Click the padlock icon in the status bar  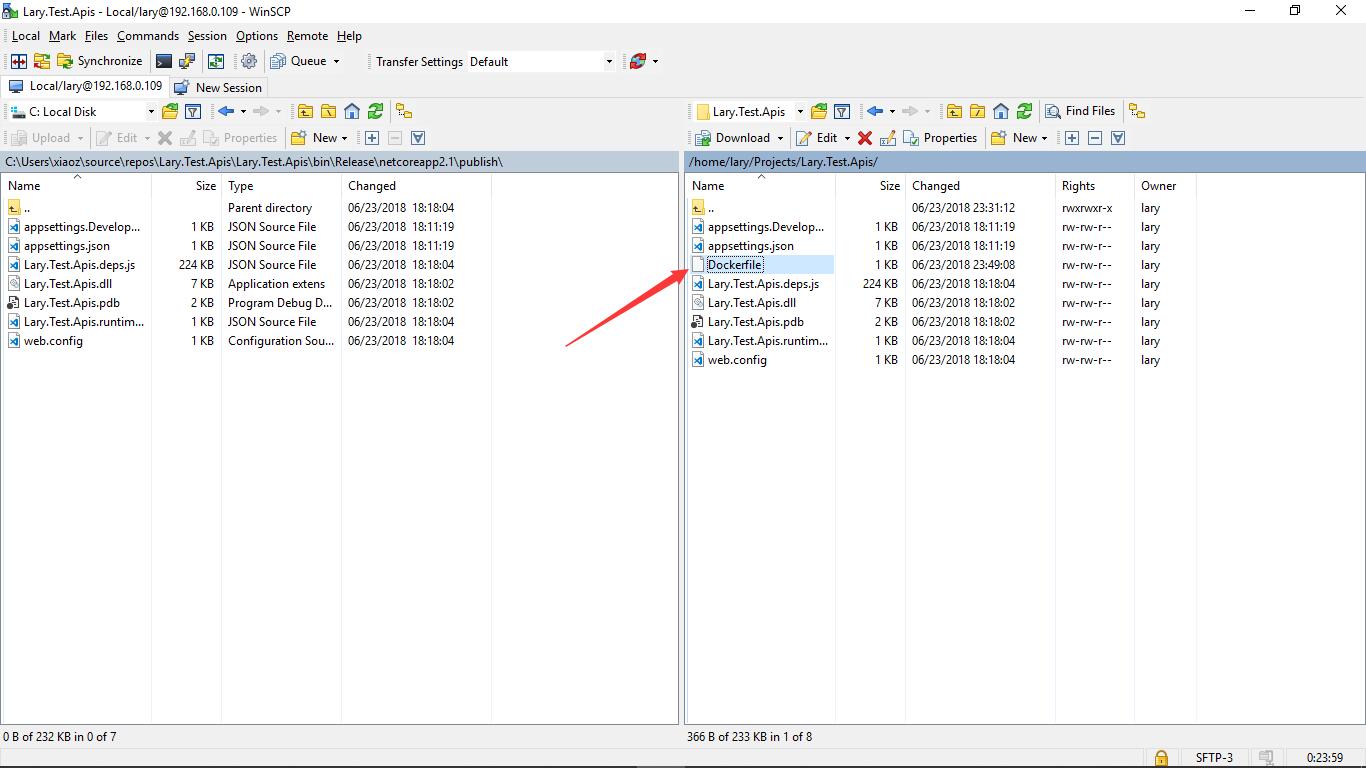point(1161,758)
